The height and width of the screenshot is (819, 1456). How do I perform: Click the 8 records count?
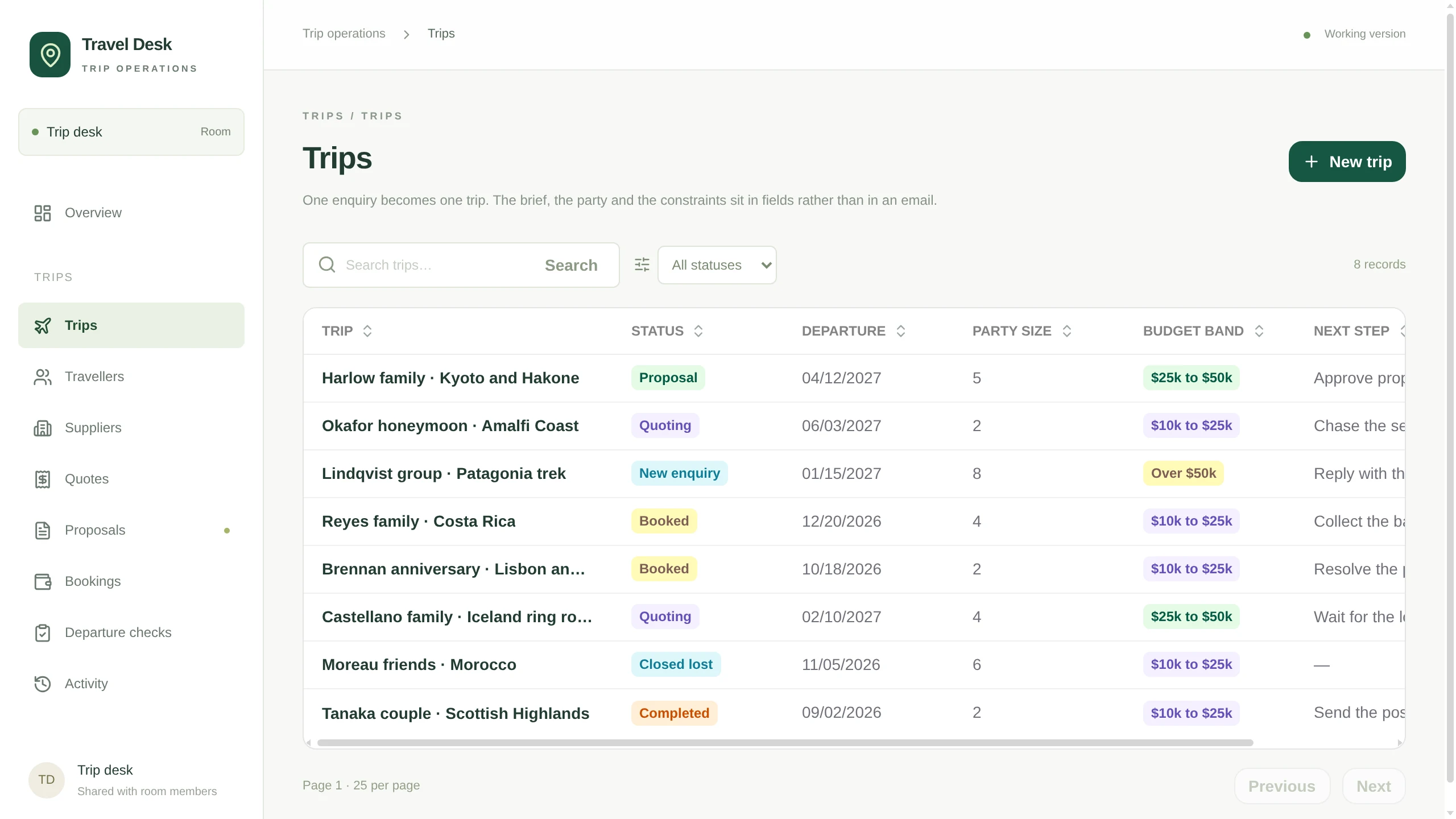pyautogui.click(x=1379, y=264)
